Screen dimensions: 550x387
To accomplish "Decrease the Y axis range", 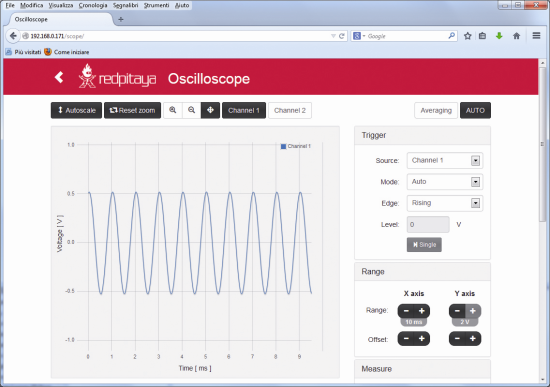I will [457, 311].
